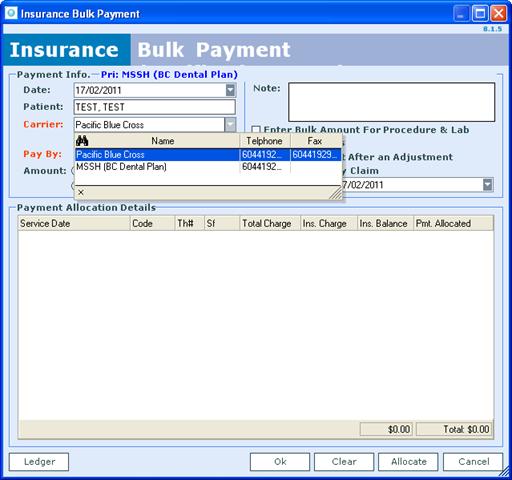Click the Clear button

pos(344,462)
